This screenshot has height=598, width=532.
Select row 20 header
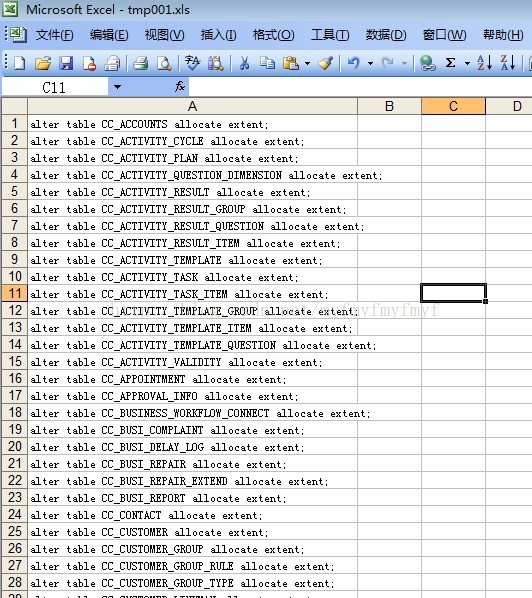coord(14,446)
